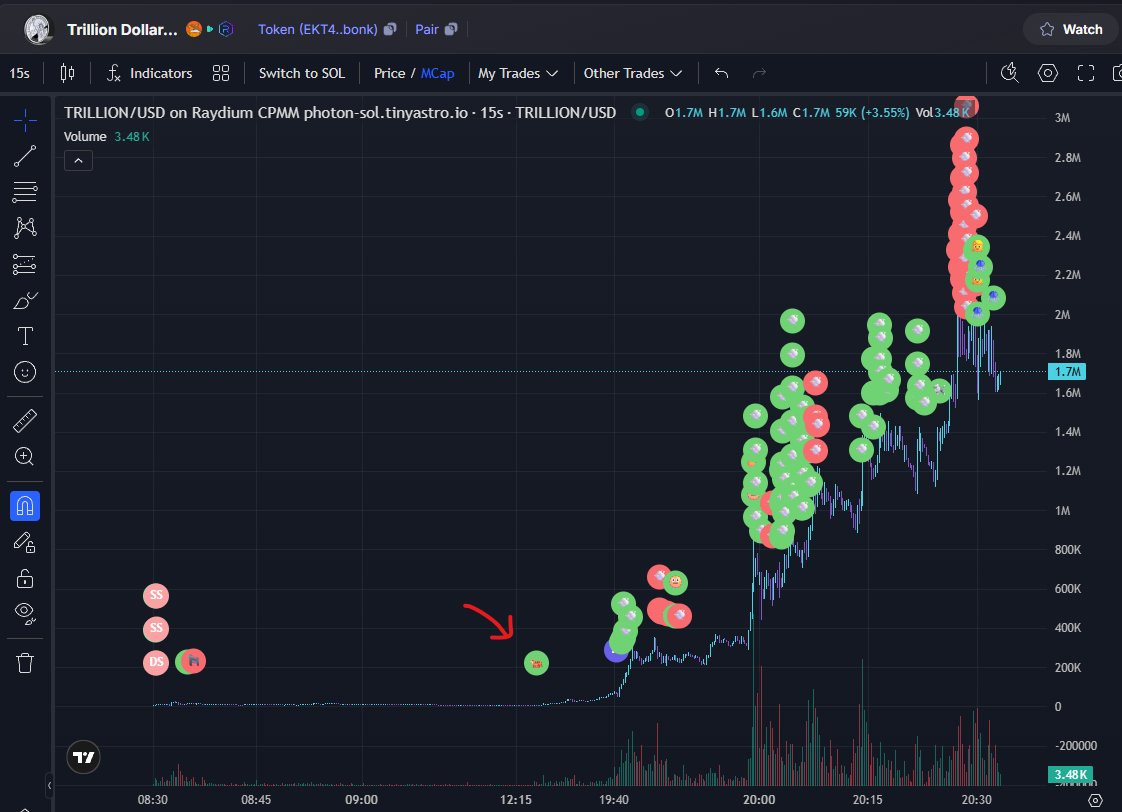This screenshot has width=1122, height=812.
Task: Open the time axis settings gear
Action: (x=1095, y=800)
